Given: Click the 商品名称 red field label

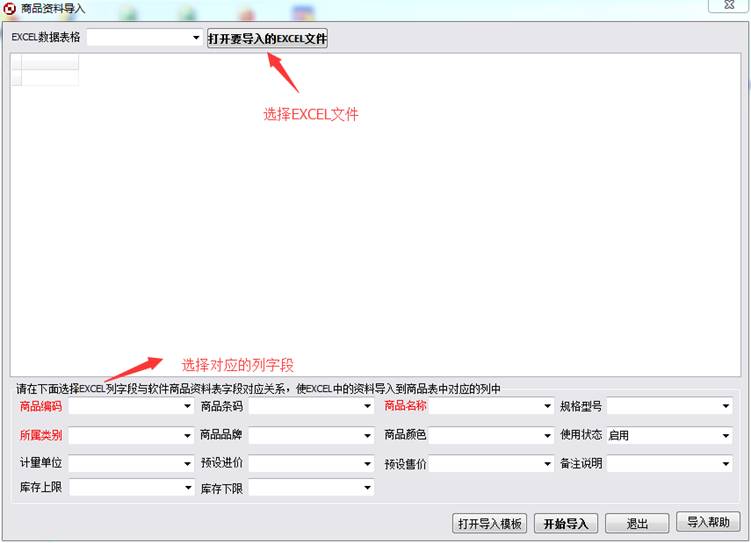Looking at the screenshot, I should point(405,406).
